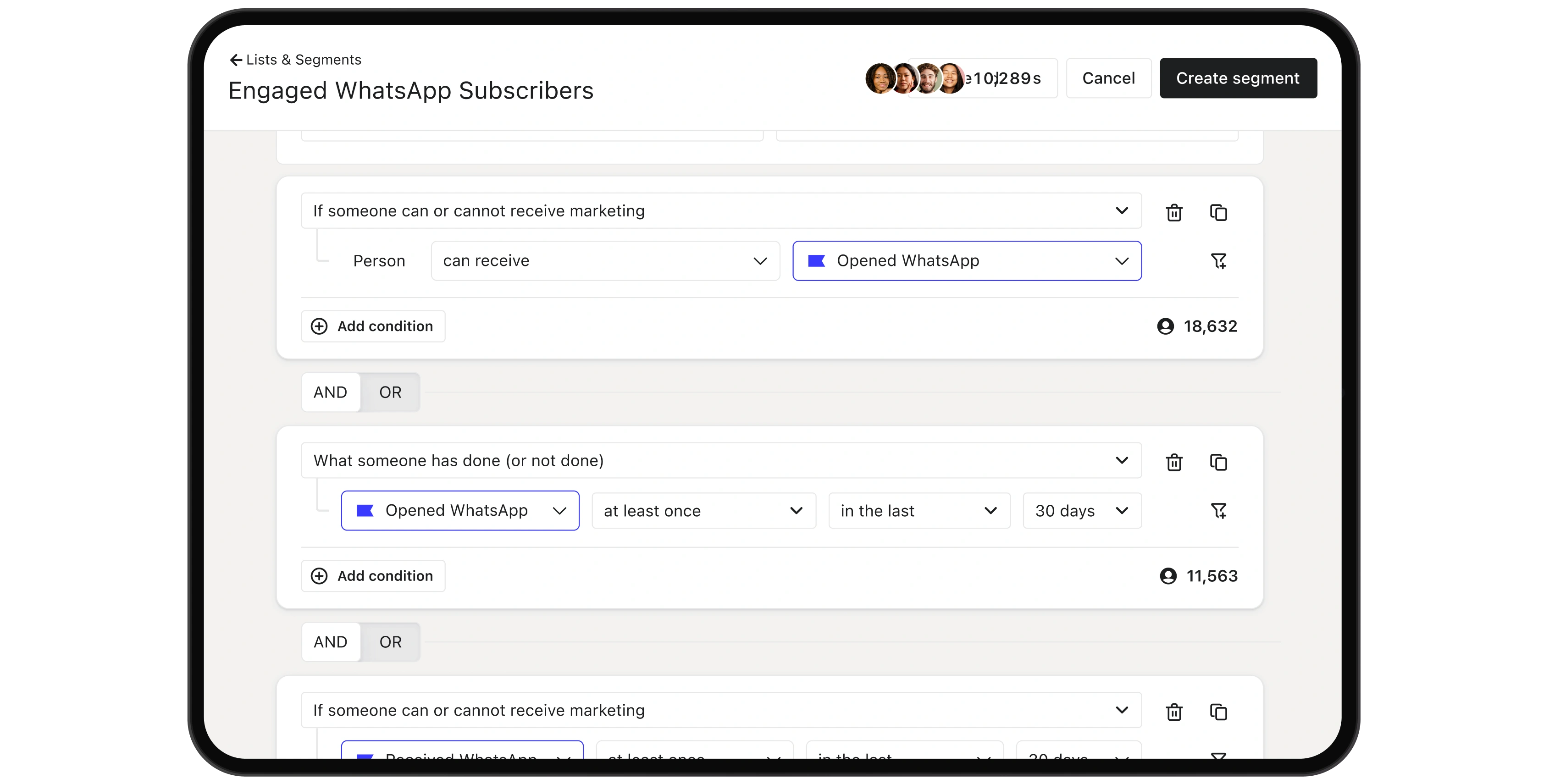Duplicate the 'What someone has done' condition group
The height and width of the screenshot is (784, 1549).
[1218, 462]
